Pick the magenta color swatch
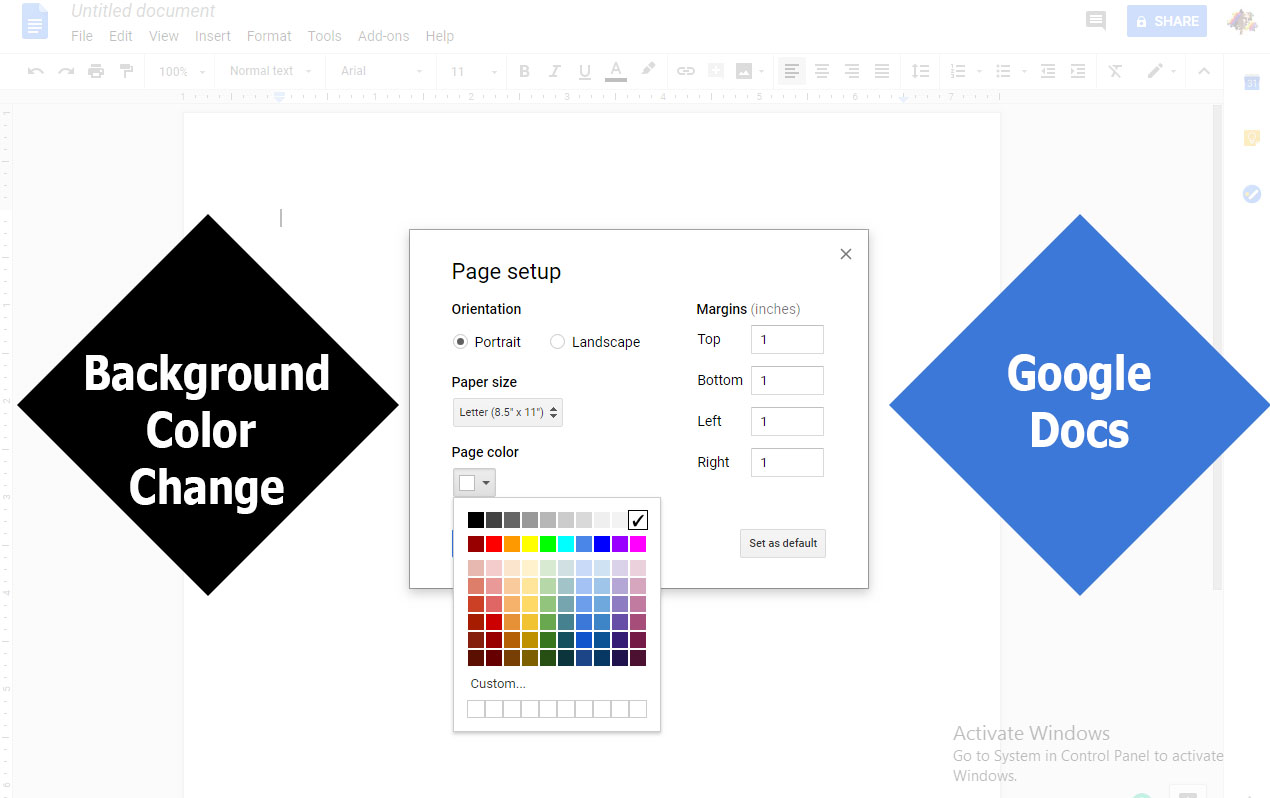Viewport: 1270px width, 798px height. point(638,544)
